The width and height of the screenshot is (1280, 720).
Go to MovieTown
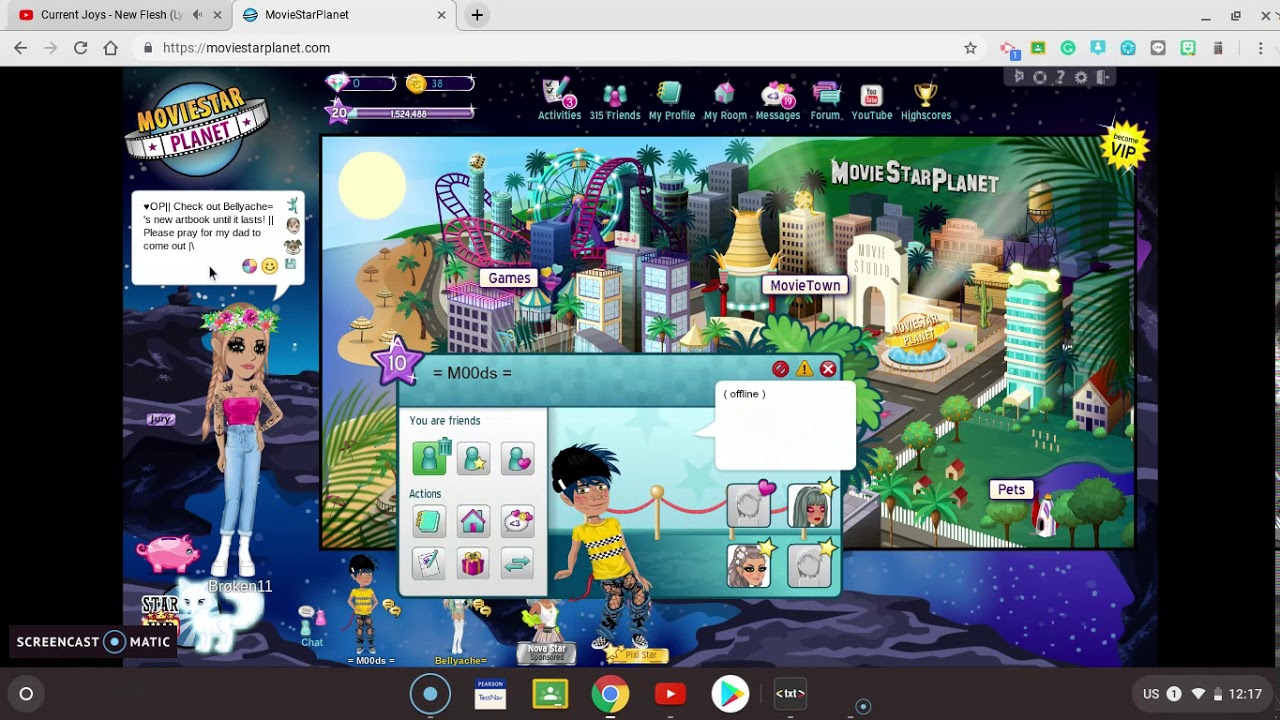pos(805,285)
